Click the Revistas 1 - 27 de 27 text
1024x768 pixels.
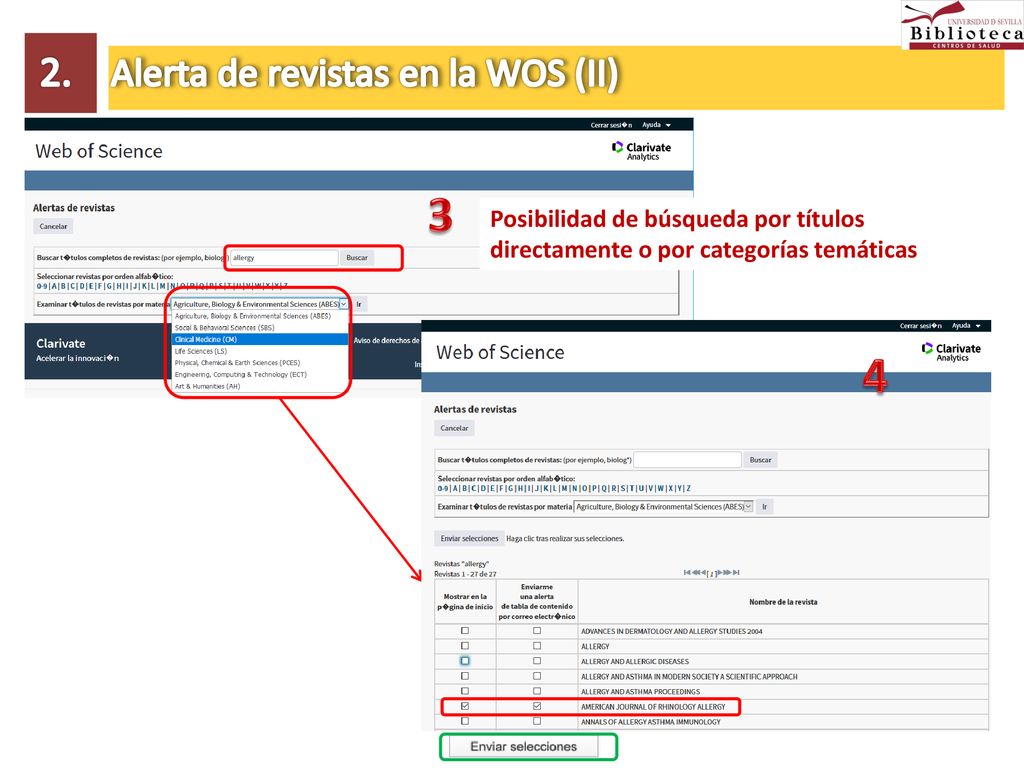(465, 574)
